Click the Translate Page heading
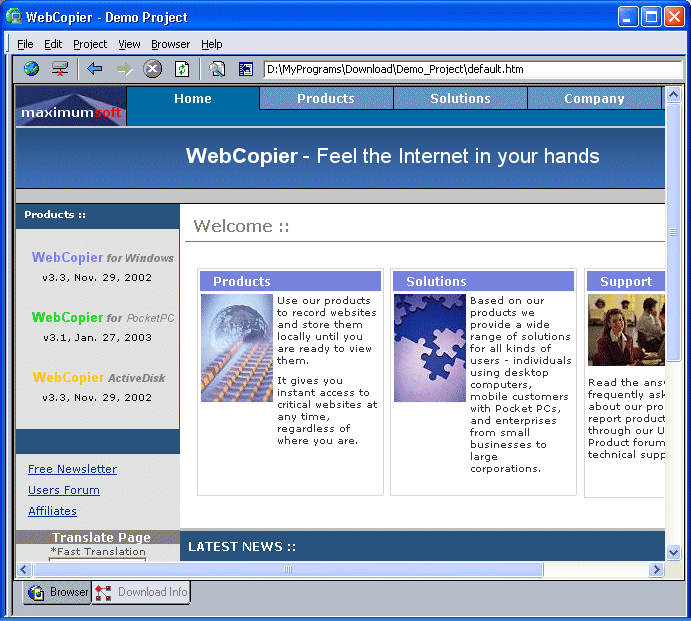Viewport: 691px width, 621px height. tap(101, 537)
